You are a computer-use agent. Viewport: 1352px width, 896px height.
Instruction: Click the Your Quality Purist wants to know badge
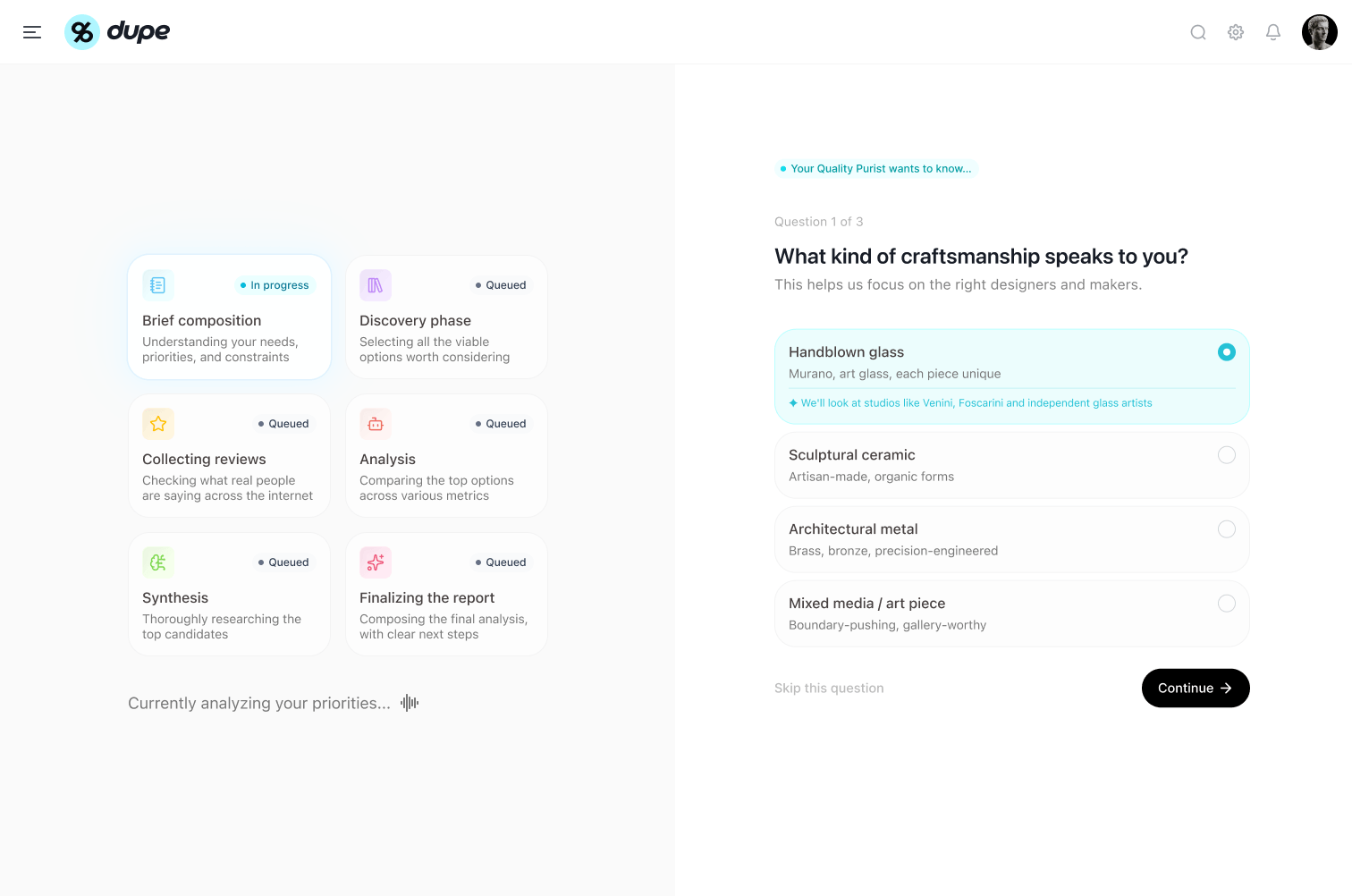click(875, 168)
